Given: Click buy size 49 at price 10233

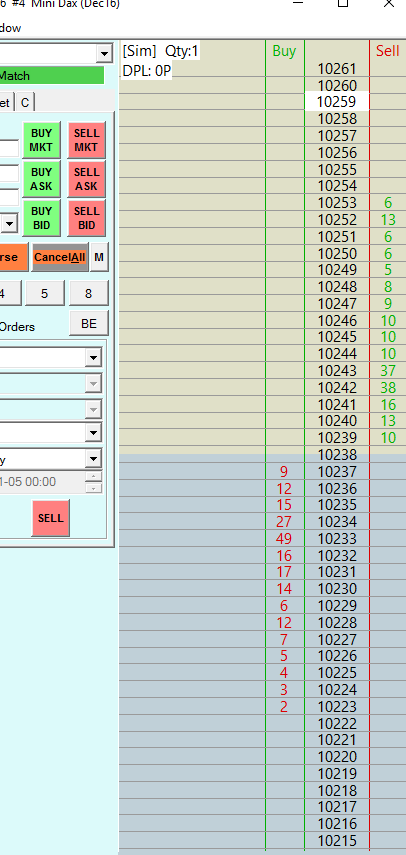Looking at the screenshot, I should 284,539.
